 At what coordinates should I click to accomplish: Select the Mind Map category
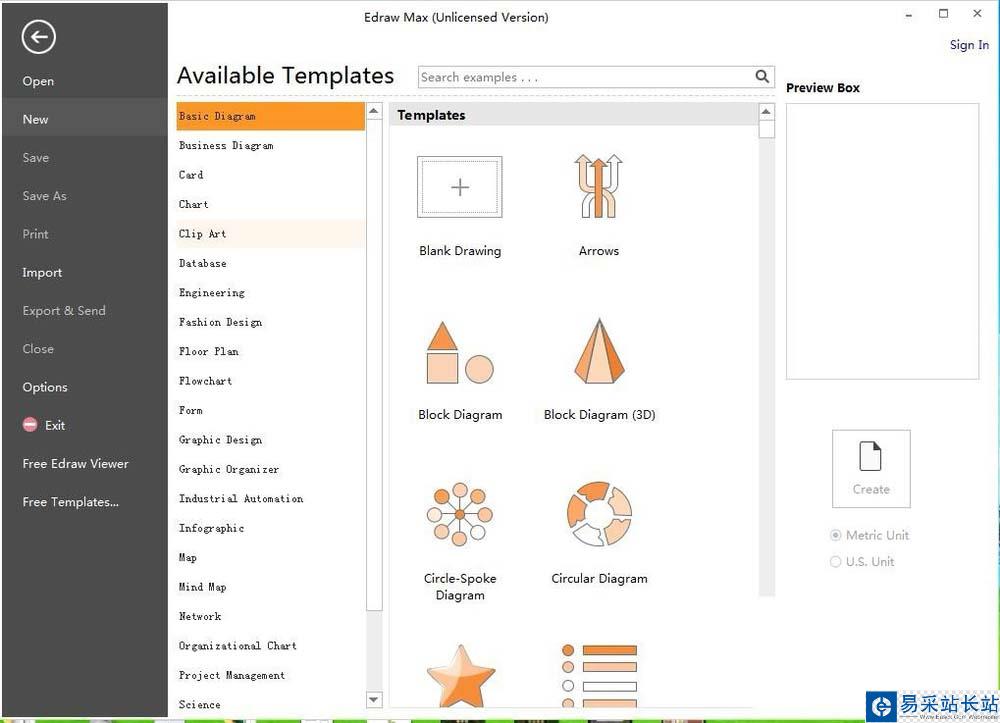270,587
